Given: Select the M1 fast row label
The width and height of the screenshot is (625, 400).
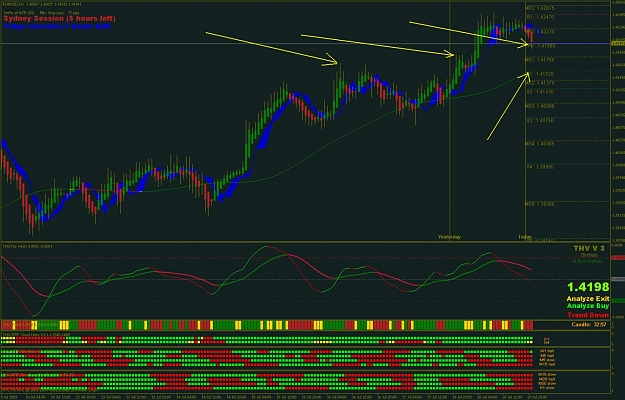Looking at the screenshot, I should click(x=547, y=351).
